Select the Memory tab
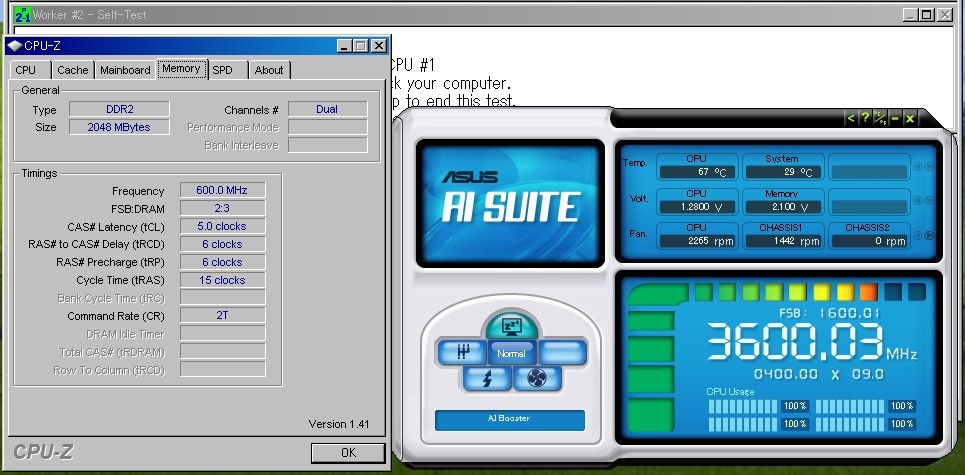965x475 pixels. [181, 68]
